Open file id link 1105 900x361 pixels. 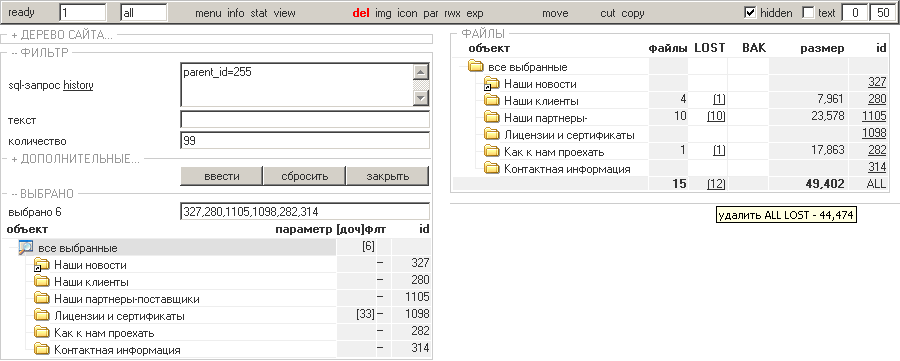tap(874, 117)
